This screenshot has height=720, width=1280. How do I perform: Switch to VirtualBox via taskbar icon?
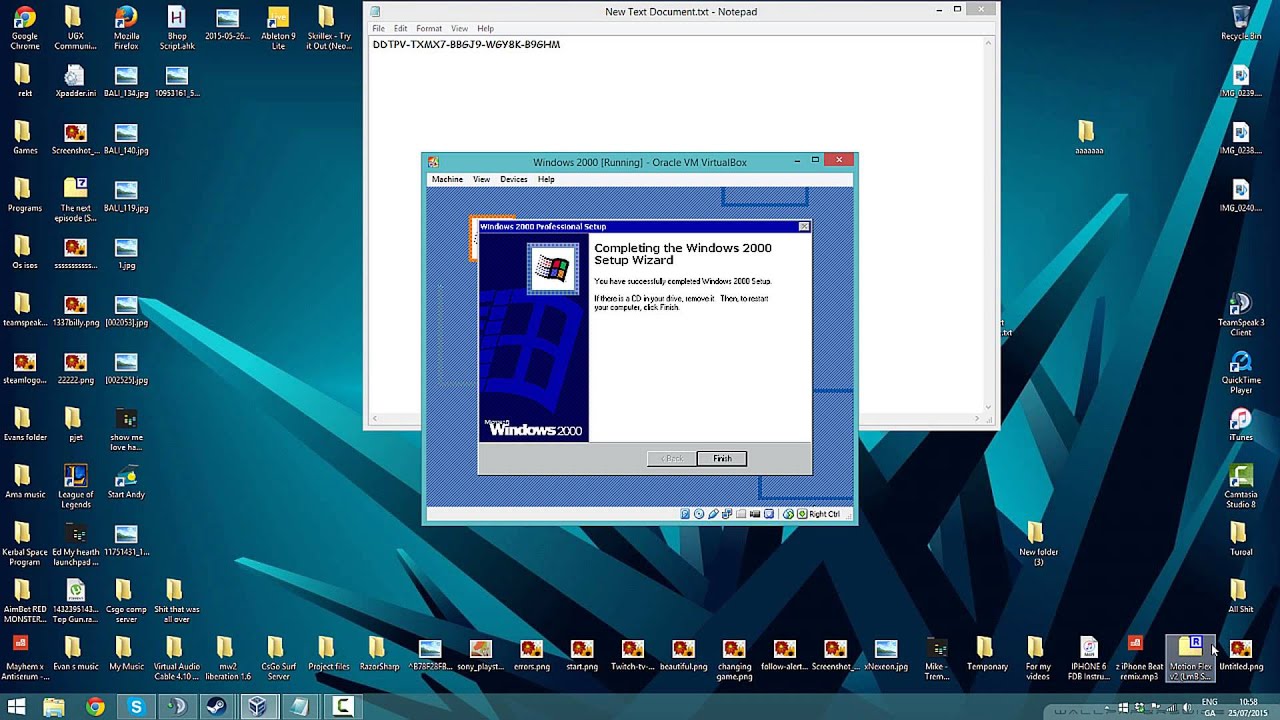click(x=257, y=707)
